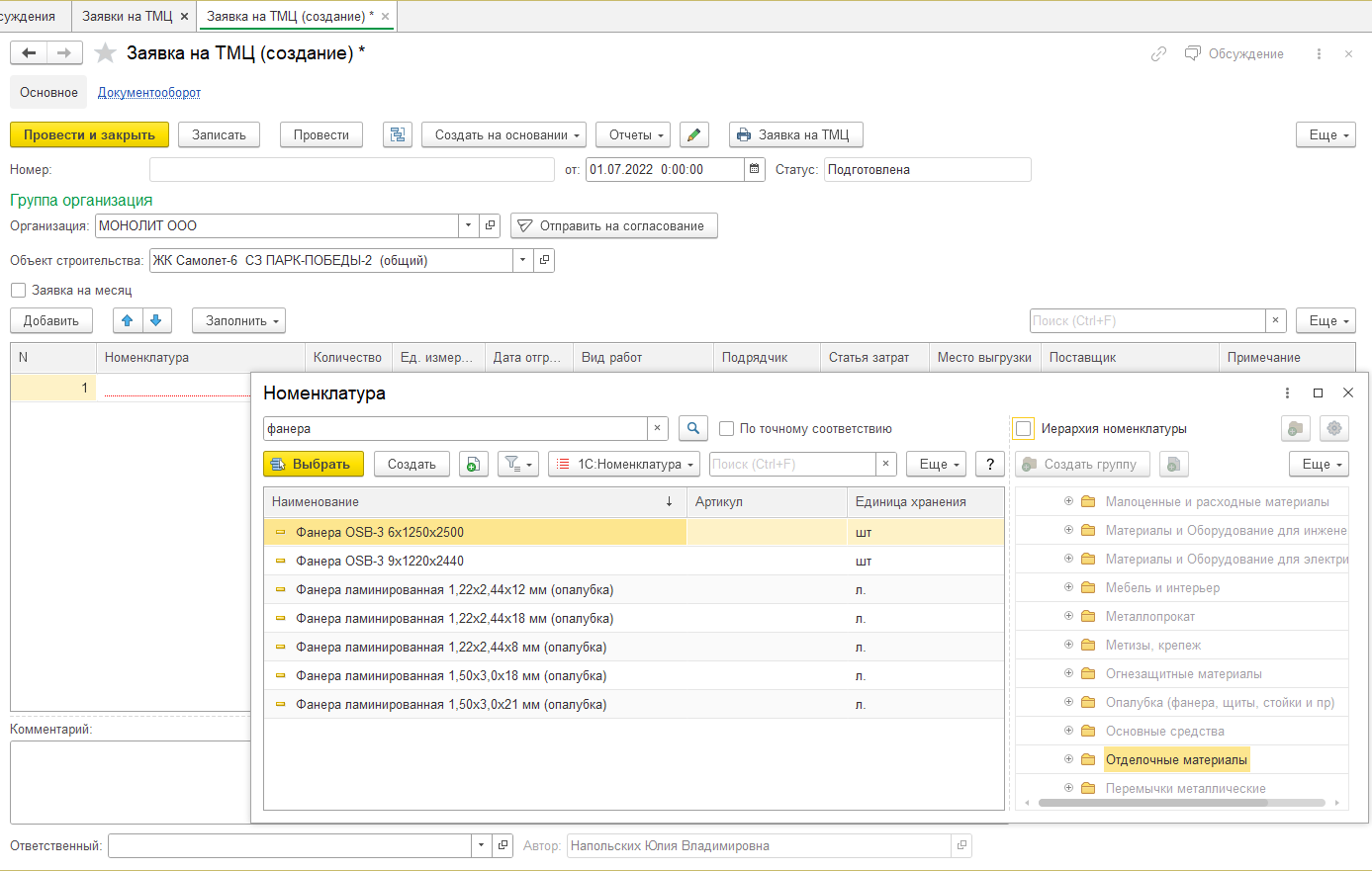Check По точному соответствию option
This screenshot has width=1372, height=871.
727,429
